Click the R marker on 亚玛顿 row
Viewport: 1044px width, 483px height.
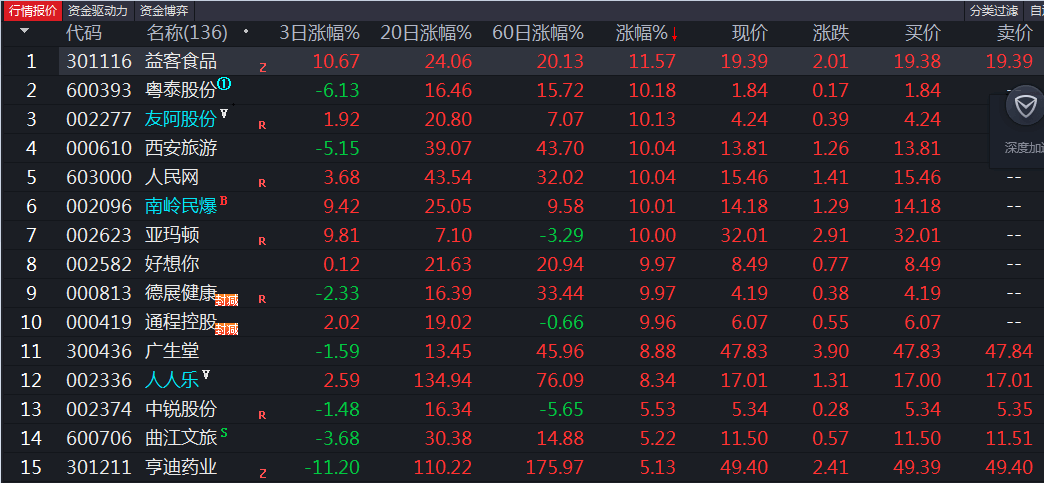(x=262, y=241)
